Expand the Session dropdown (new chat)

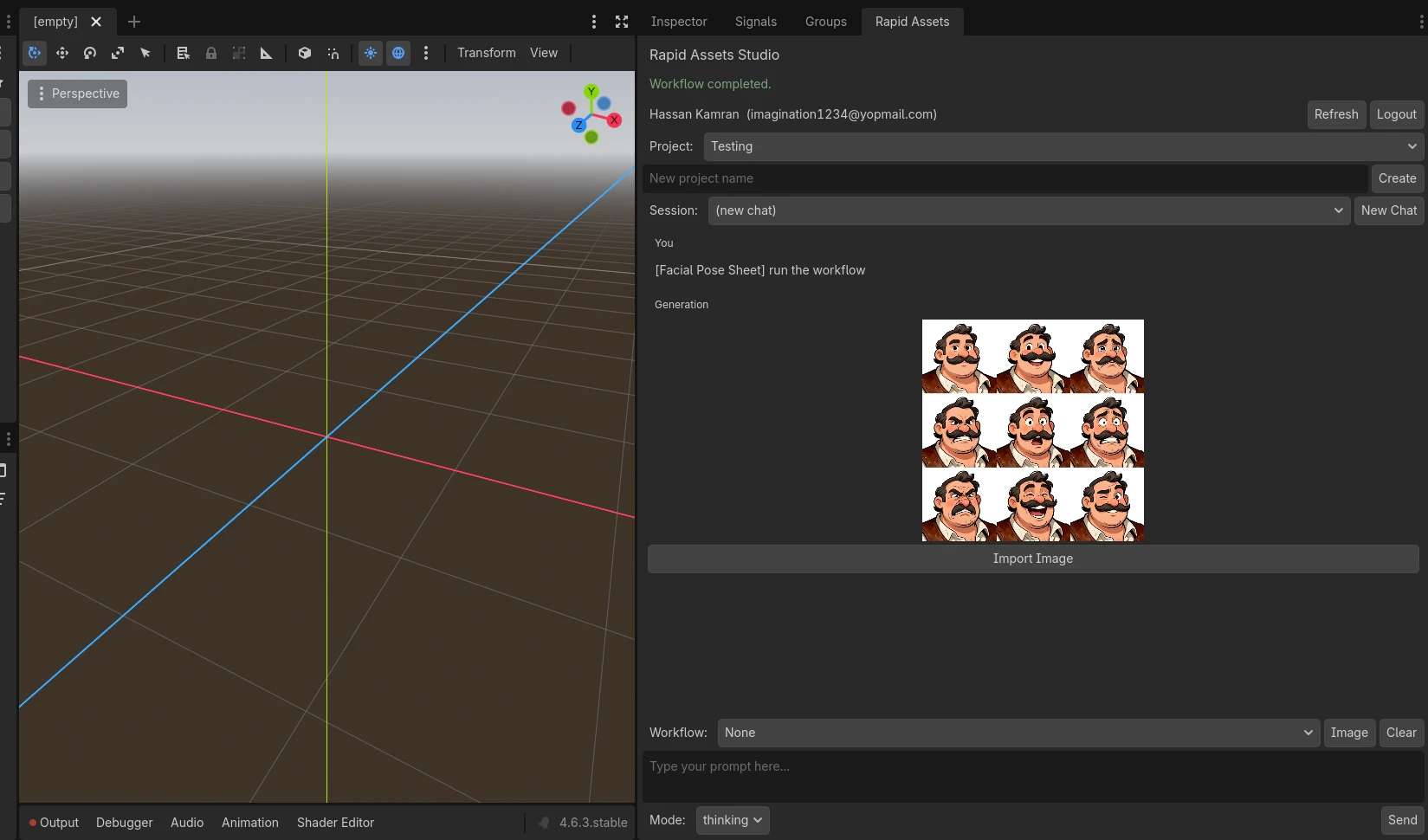pyautogui.click(x=1029, y=210)
